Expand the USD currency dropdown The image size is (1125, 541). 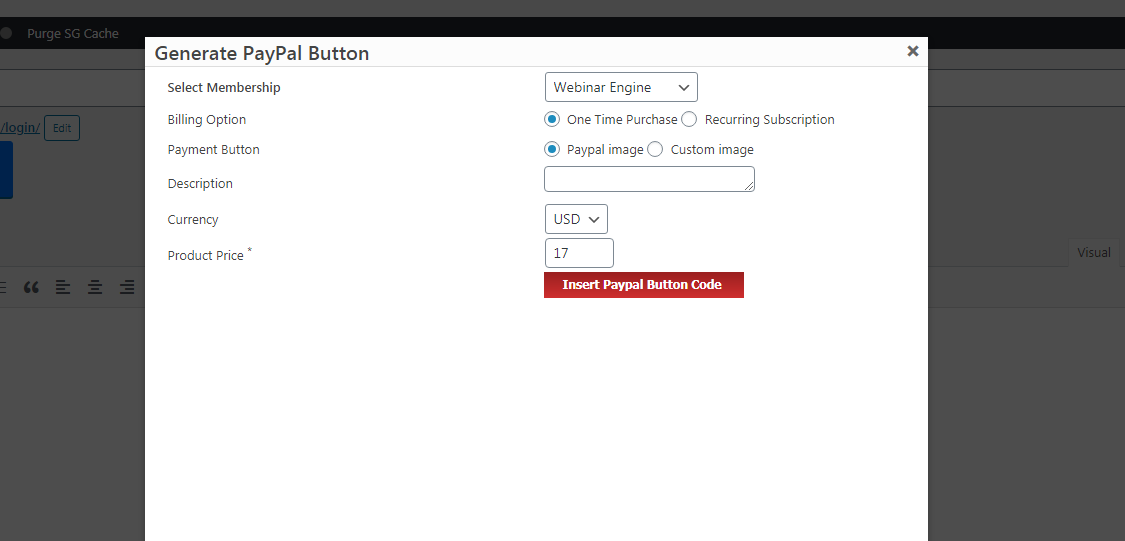click(x=576, y=219)
